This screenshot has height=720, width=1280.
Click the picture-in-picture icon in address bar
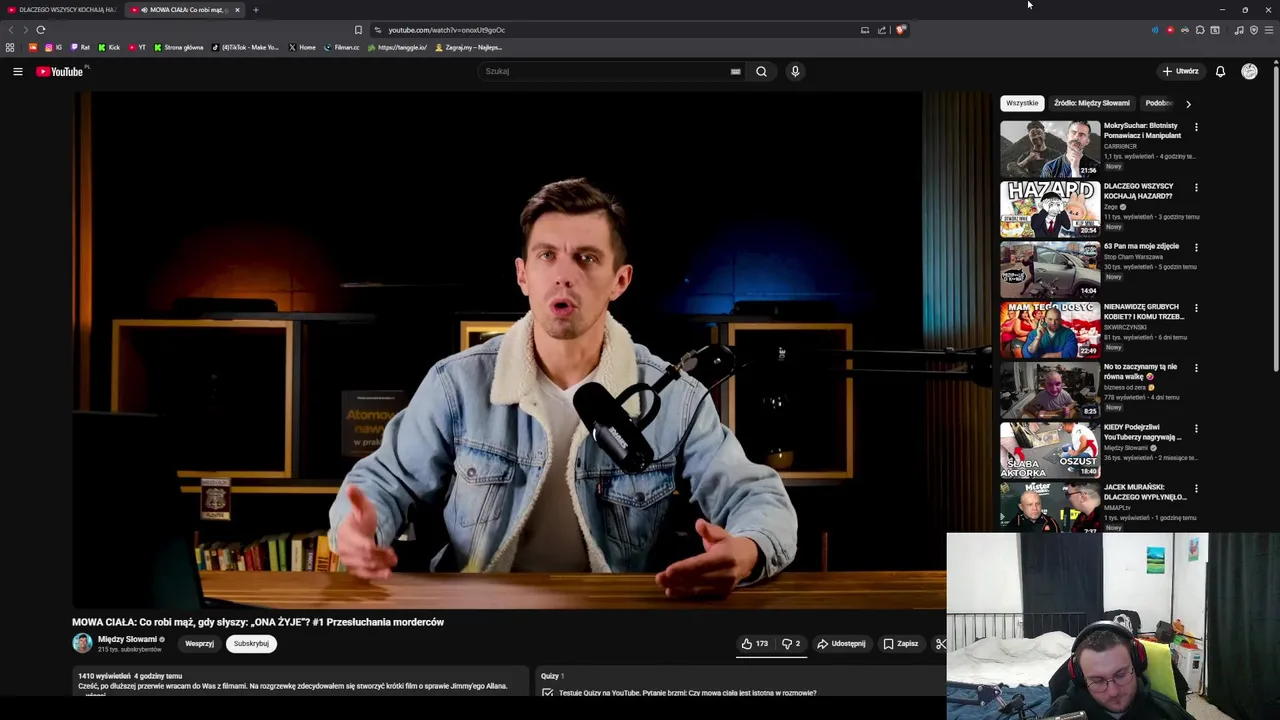point(865,30)
